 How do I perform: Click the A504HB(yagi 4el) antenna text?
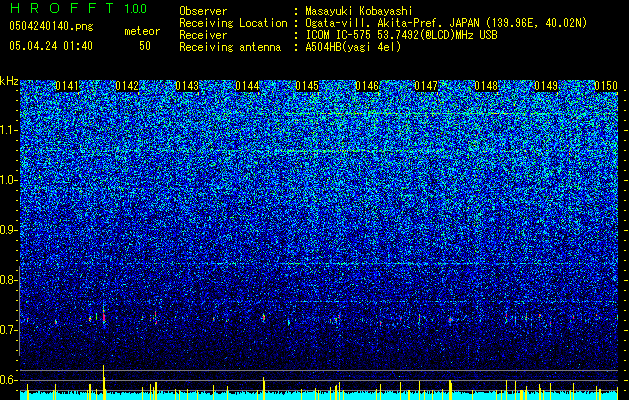click(353, 47)
